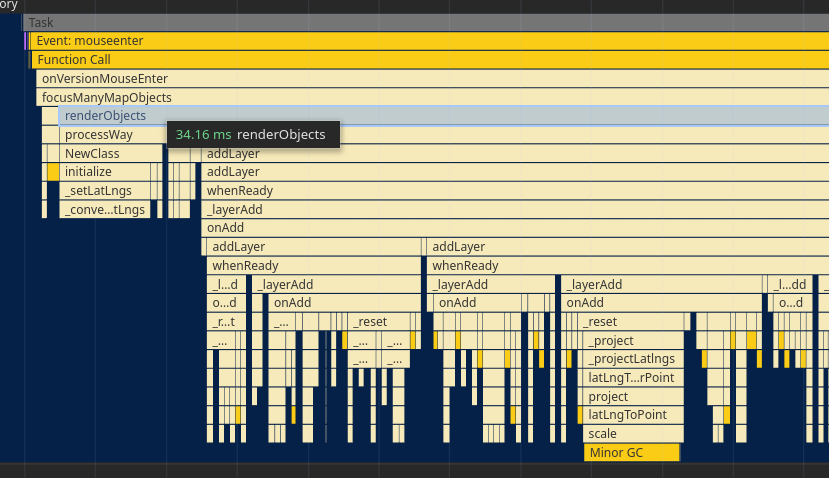Select the truncated _l...dd bar
Viewport: 829px width, 478px height.
coord(791,285)
